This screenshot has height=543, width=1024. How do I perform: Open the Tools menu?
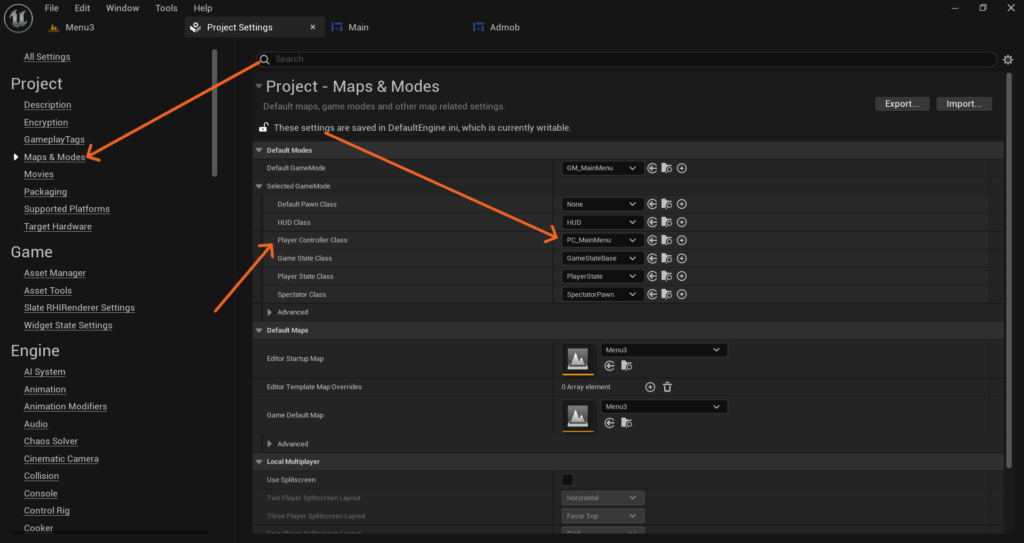(x=167, y=8)
